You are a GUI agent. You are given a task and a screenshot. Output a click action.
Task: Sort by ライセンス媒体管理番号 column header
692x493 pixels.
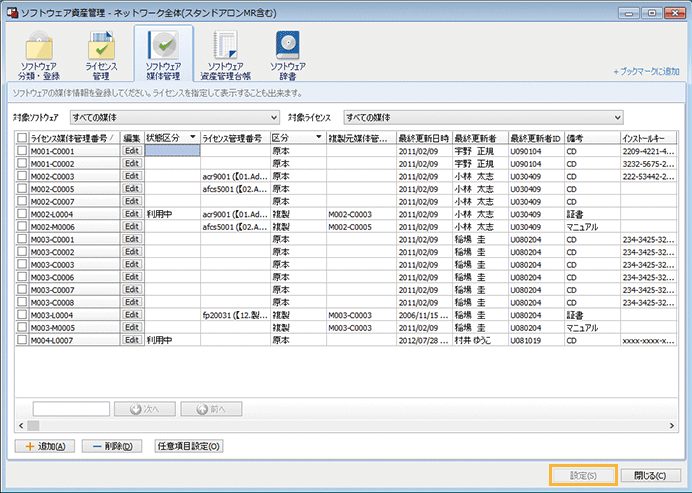pyautogui.click(x=74, y=138)
